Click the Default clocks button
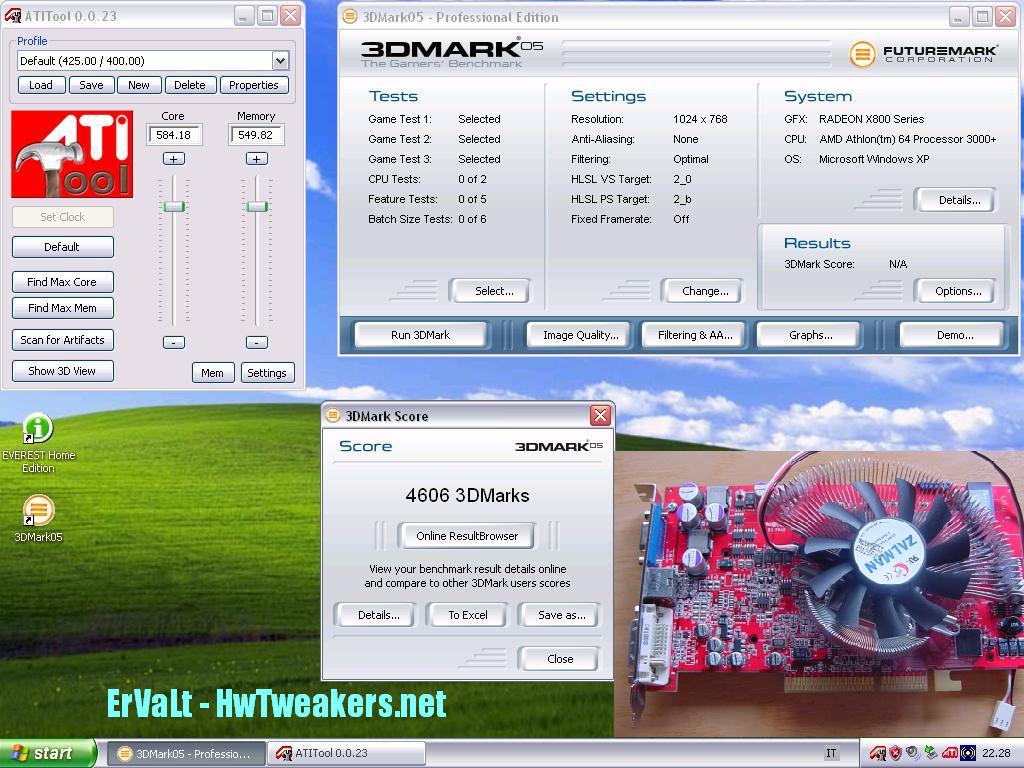This screenshot has width=1024, height=768. click(x=62, y=247)
